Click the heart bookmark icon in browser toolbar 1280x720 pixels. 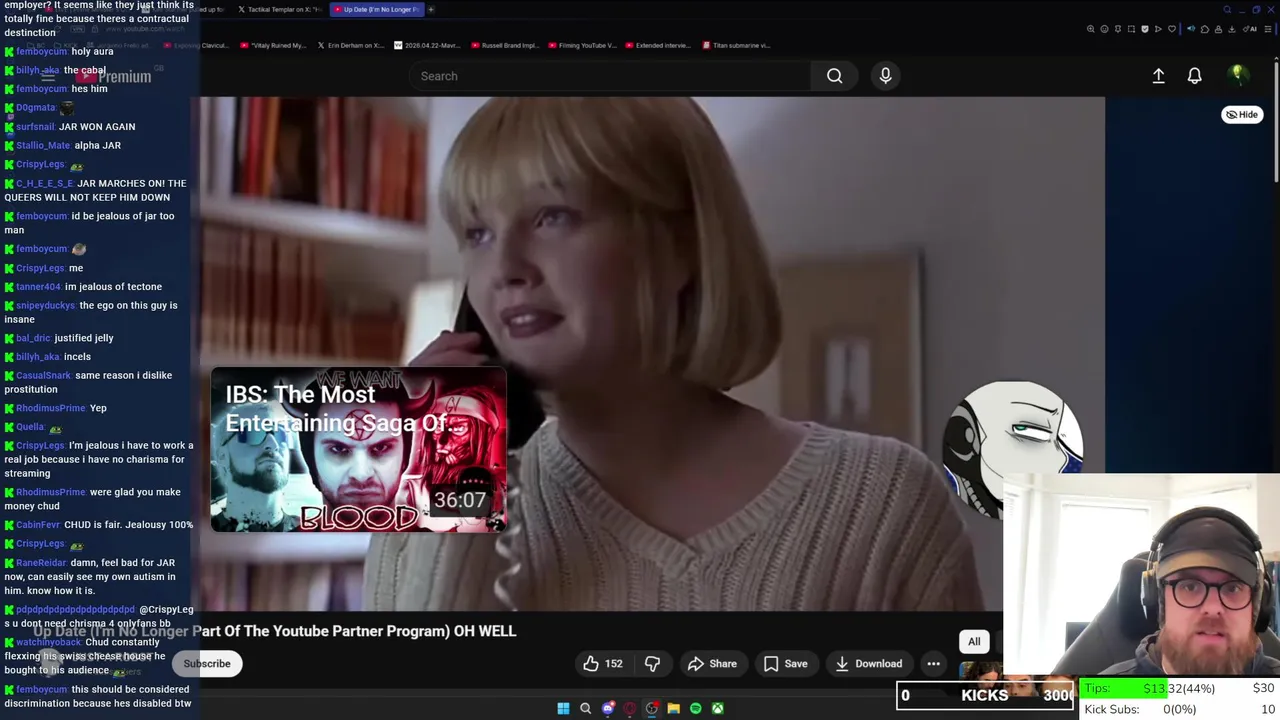[x=1172, y=29]
